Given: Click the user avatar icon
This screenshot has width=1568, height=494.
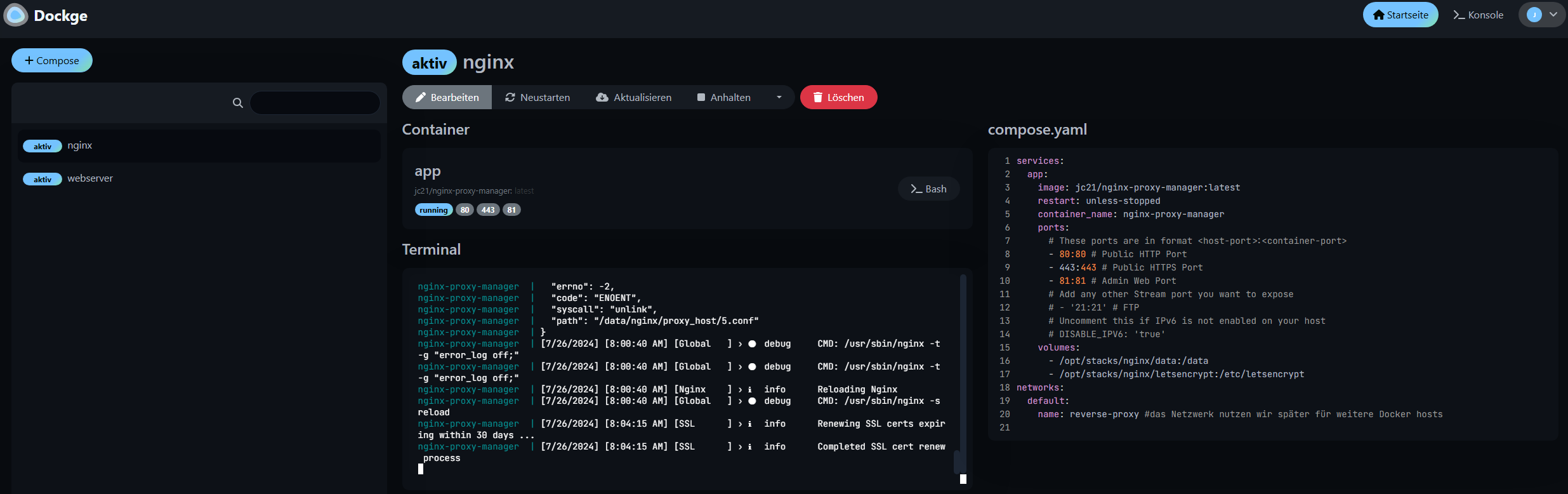Looking at the screenshot, I should [x=1534, y=15].
